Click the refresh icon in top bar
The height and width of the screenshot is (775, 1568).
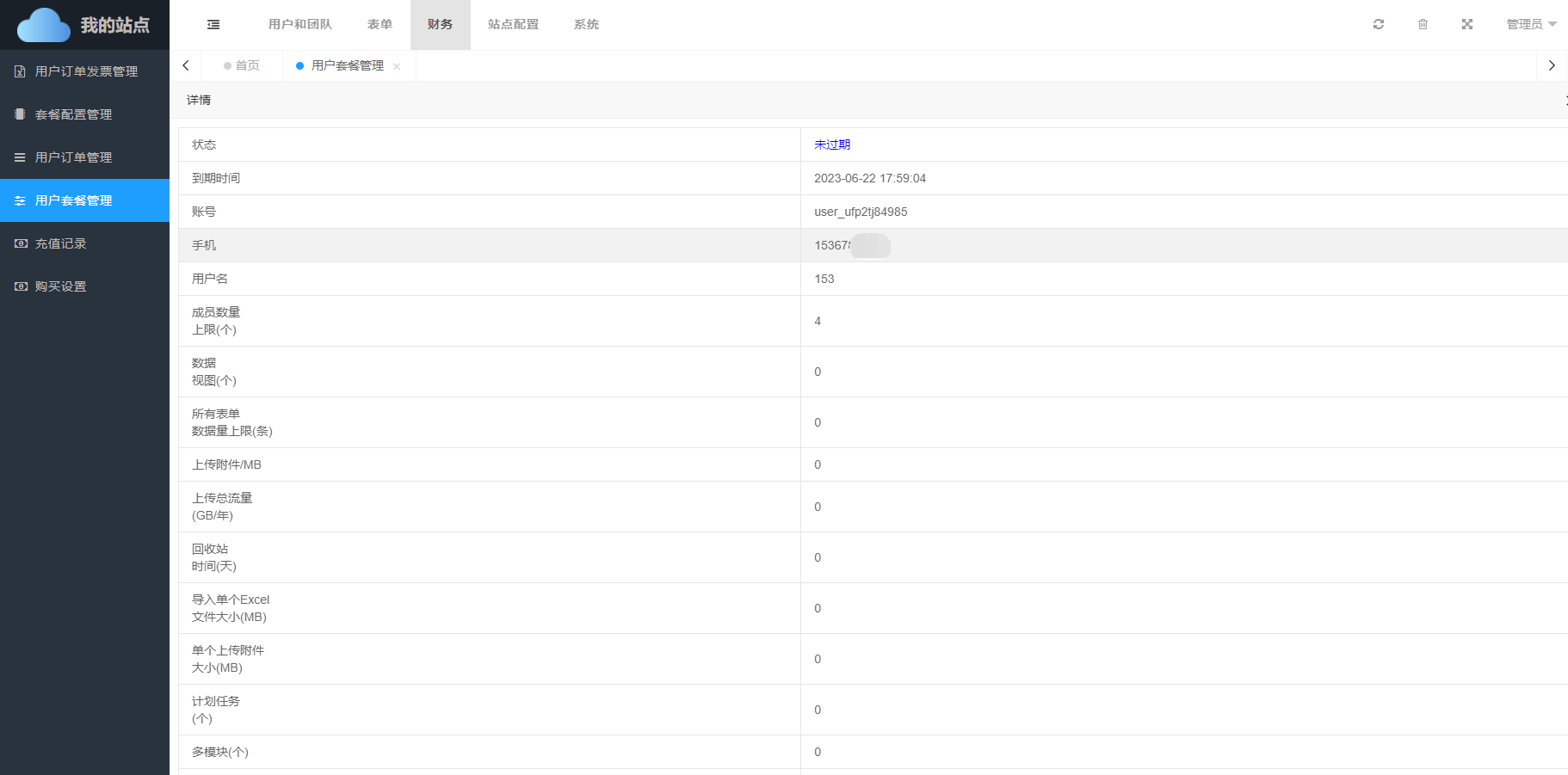[1378, 25]
